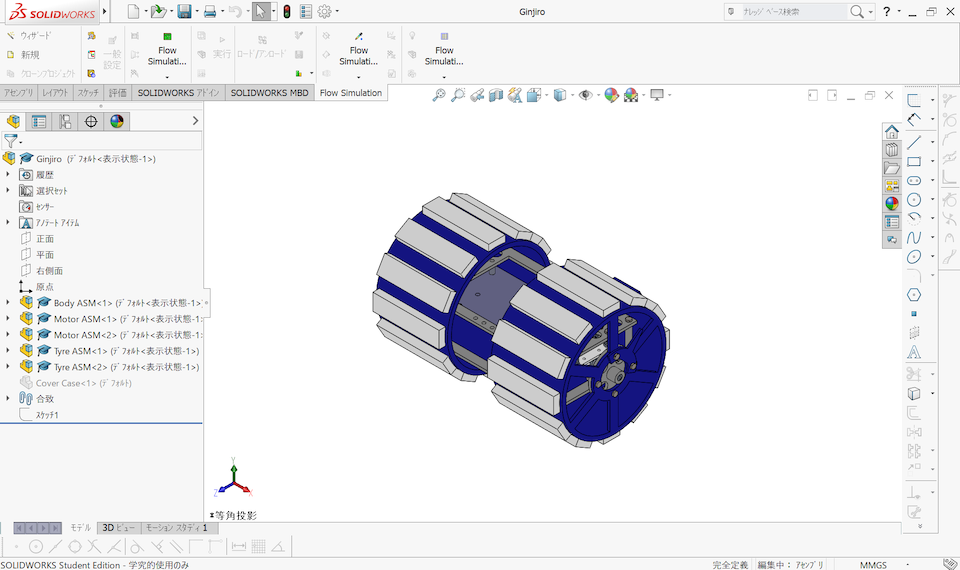Switch to the スケッチ tab

88,92
